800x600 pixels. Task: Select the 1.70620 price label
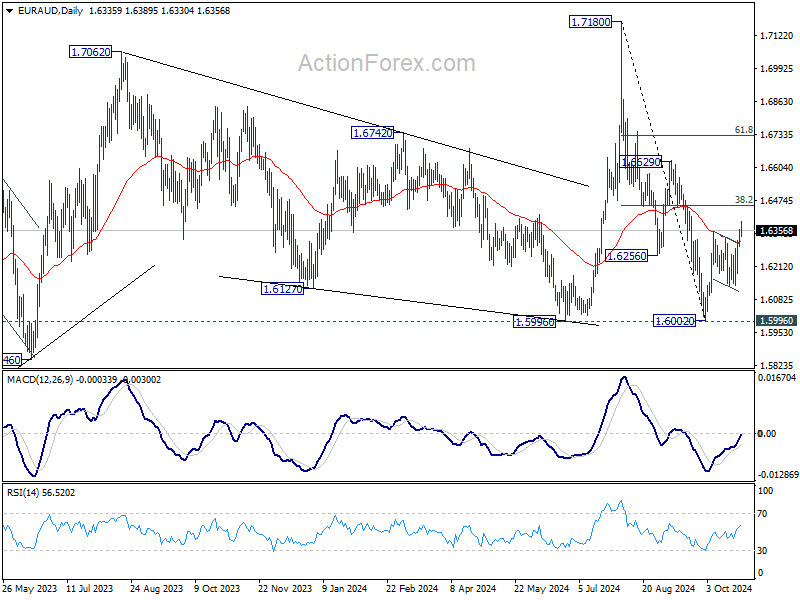[90, 52]
